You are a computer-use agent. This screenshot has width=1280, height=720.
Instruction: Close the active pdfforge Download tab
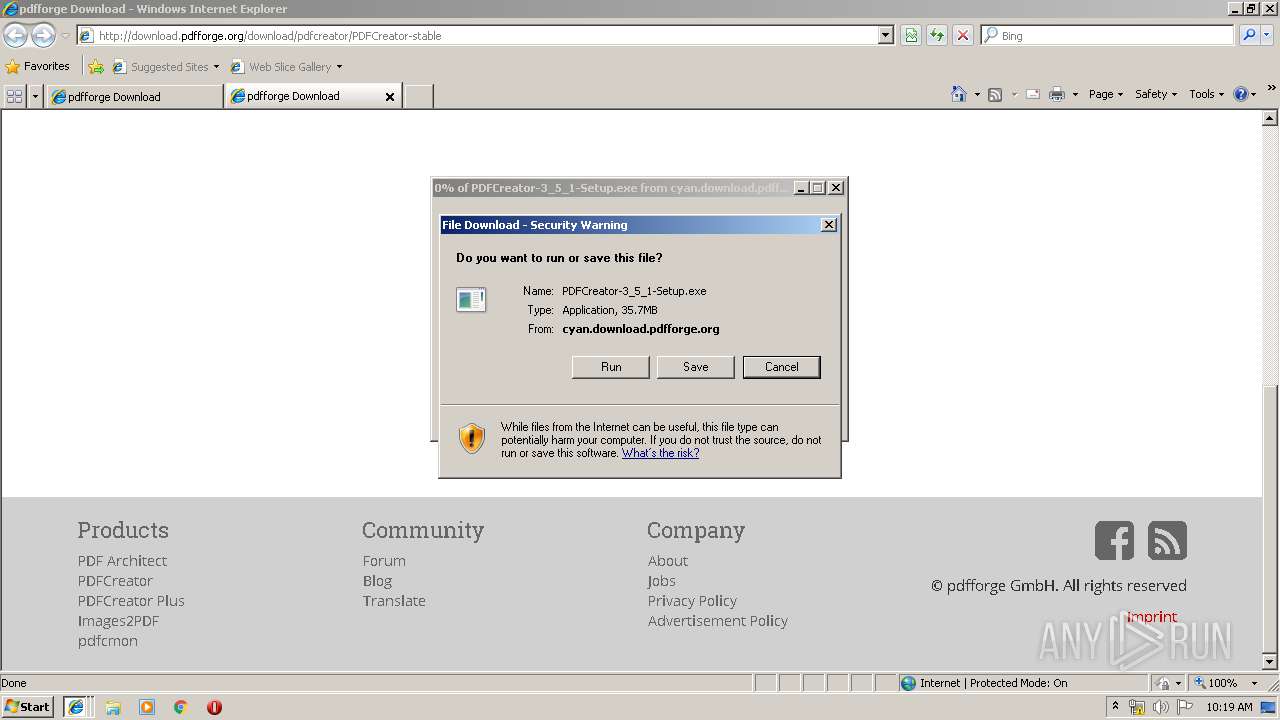click(390, 97)
